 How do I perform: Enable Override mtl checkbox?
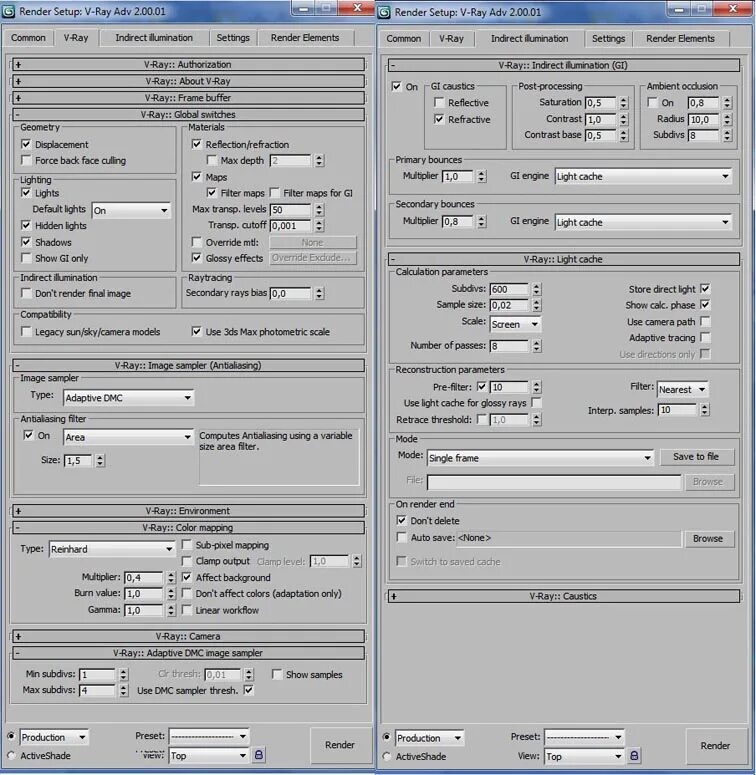click(x=196, y=242)
